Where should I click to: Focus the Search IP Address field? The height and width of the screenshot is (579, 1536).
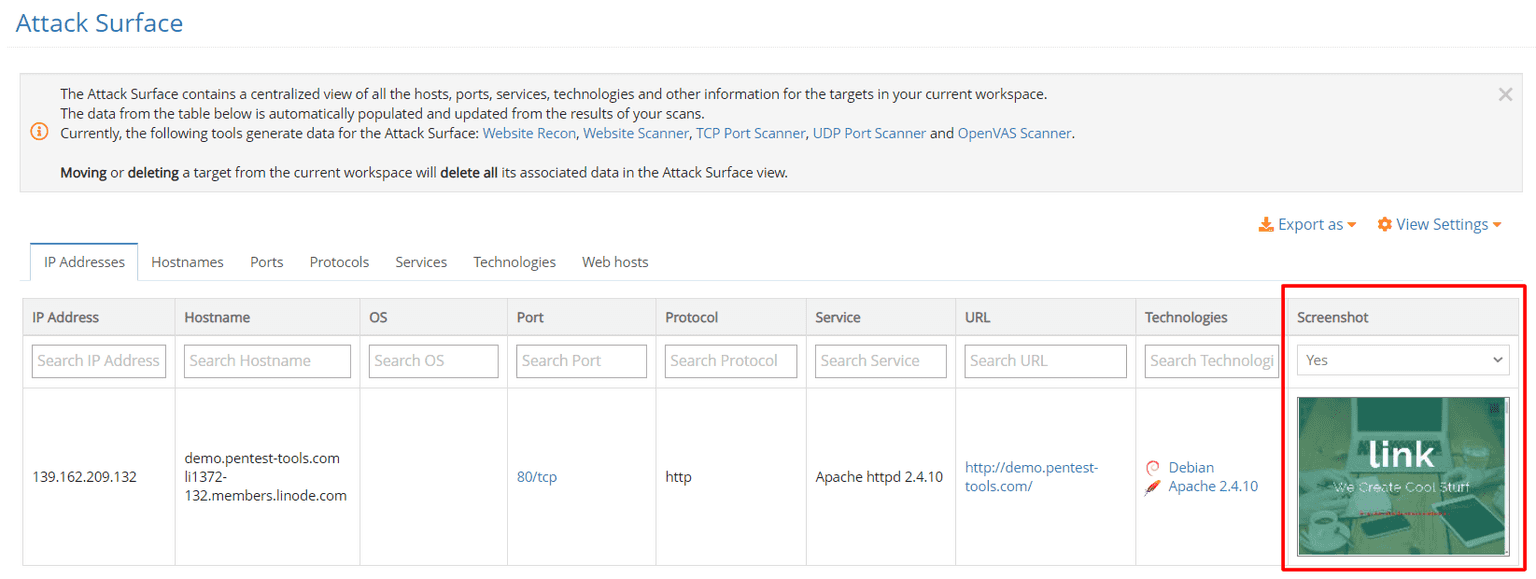[x=98, y=361]
